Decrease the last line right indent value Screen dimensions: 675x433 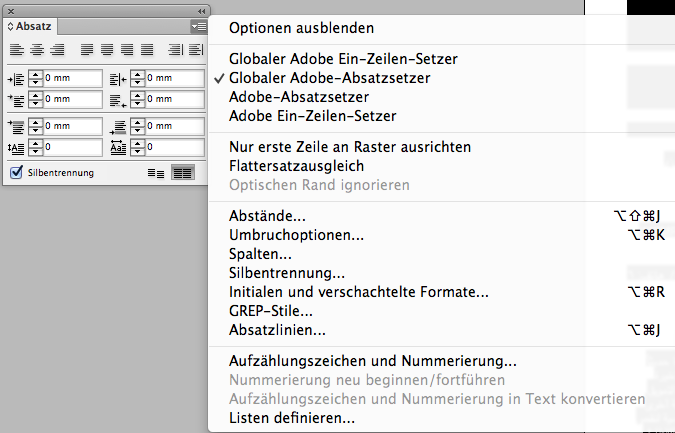pos(137,104)
